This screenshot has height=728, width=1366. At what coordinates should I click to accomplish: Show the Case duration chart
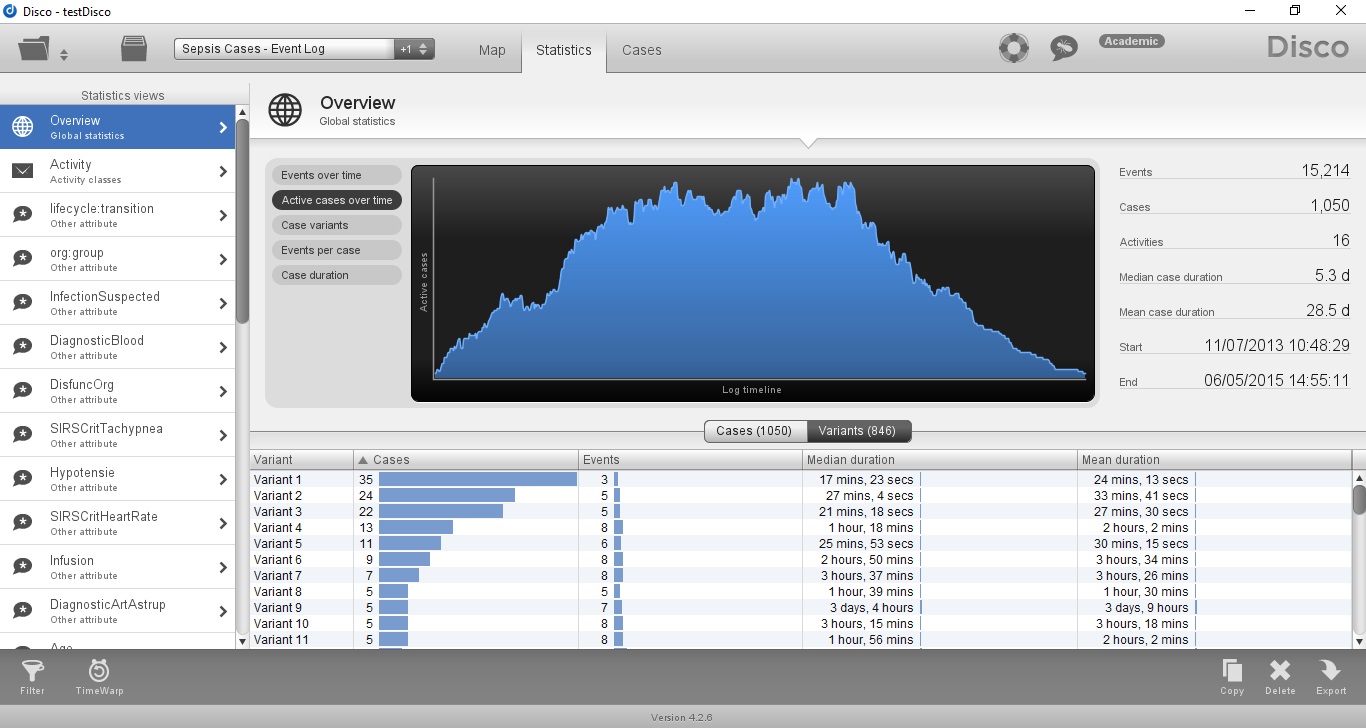[336, 274]
